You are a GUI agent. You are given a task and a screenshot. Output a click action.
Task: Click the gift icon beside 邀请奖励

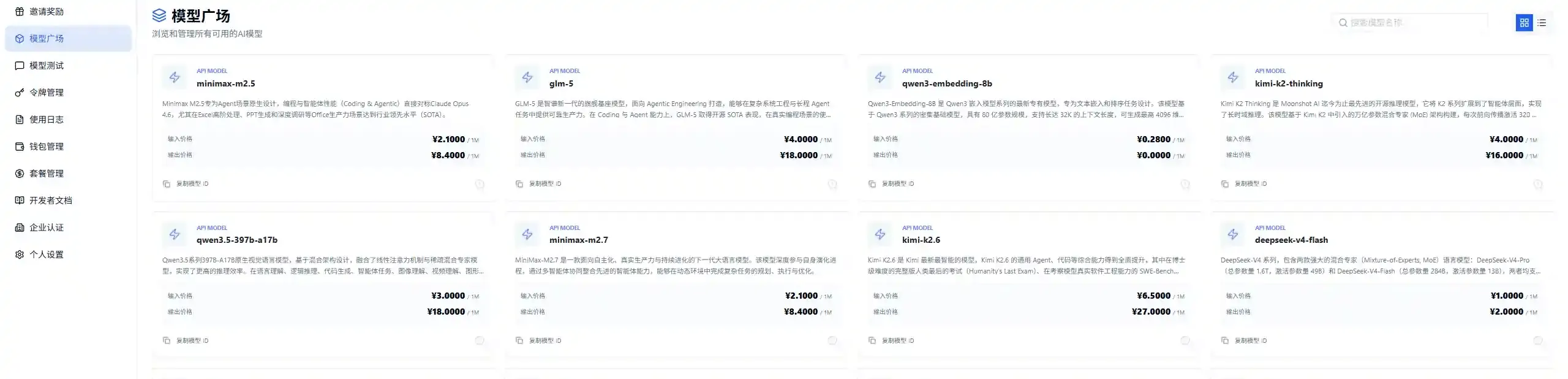(x=20, y=12)
